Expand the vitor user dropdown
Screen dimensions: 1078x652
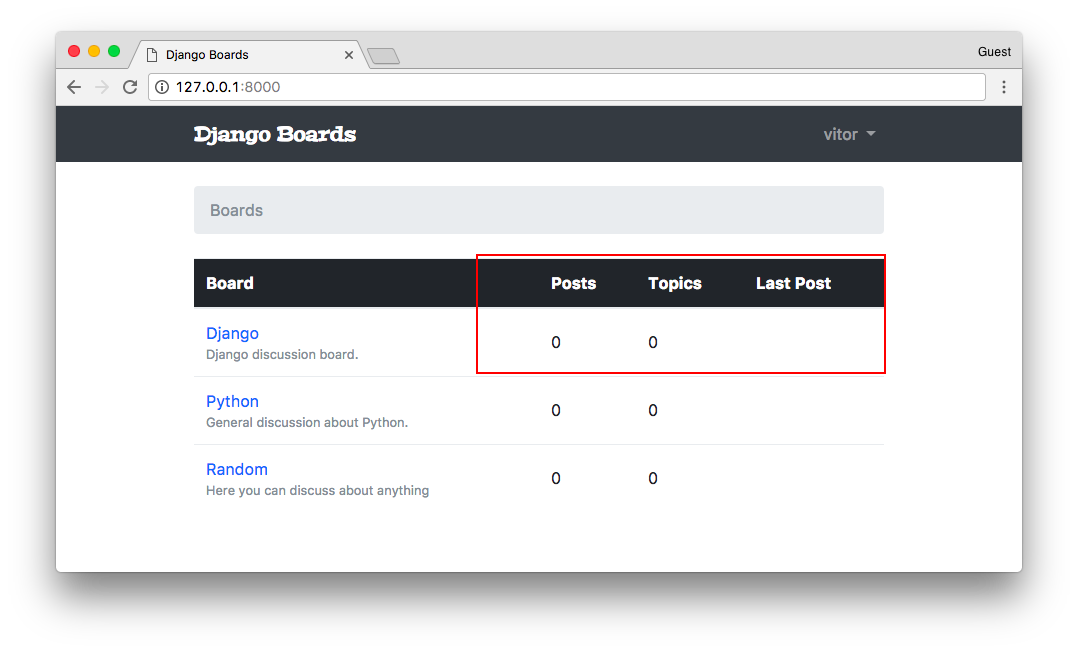pos(849,134)
